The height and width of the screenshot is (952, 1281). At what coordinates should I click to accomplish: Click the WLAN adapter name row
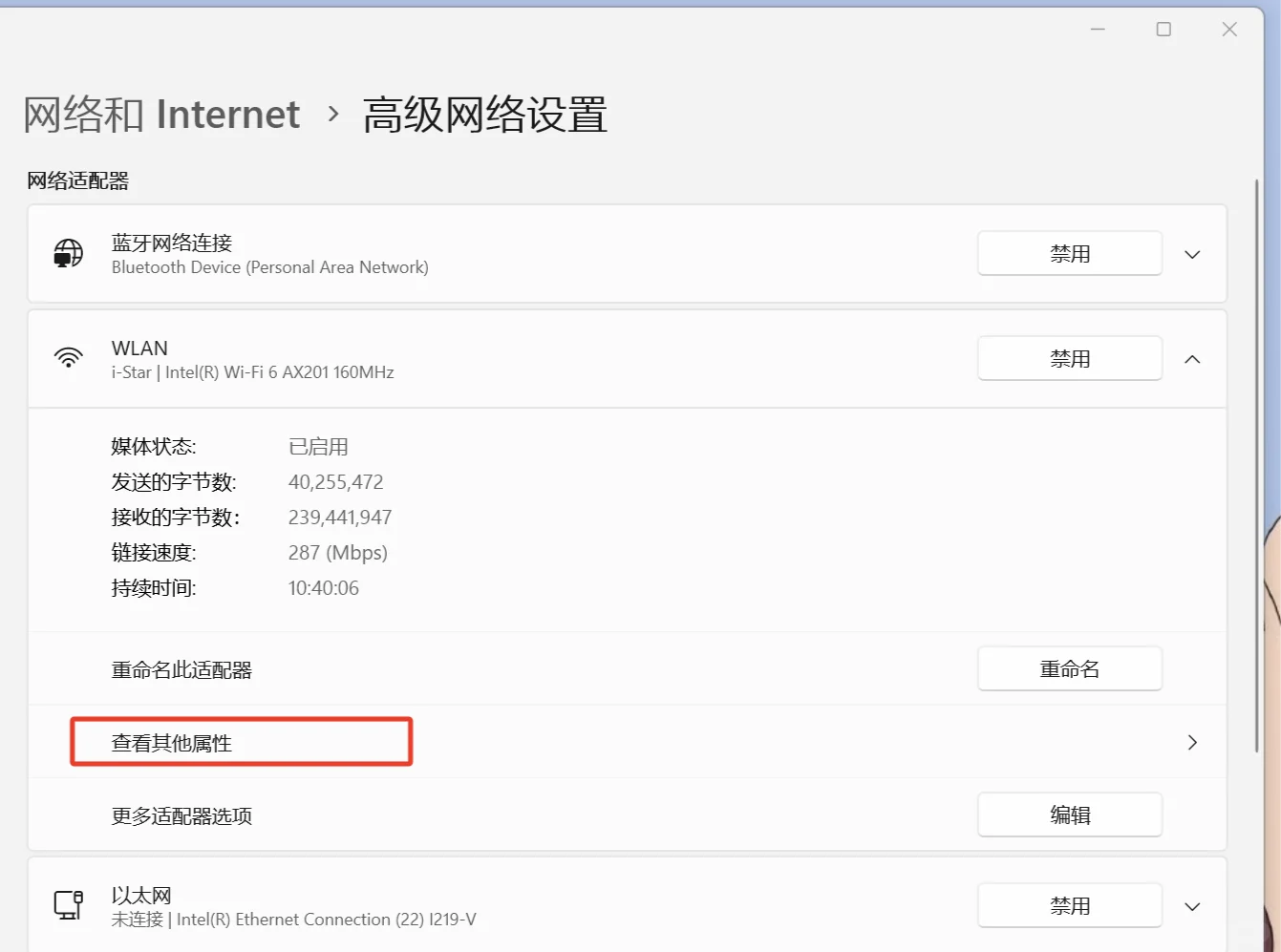click(139, 348)
